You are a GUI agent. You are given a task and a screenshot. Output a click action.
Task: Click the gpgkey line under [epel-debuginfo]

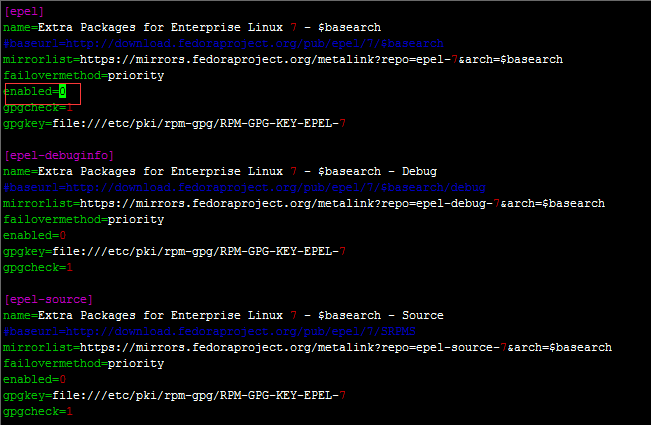(175, 251)
